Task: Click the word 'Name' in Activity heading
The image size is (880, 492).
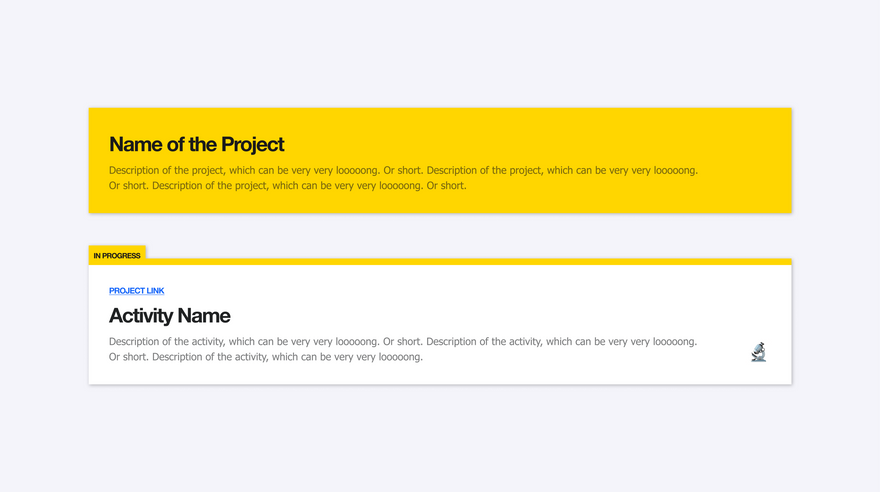Action: (x=203, y=315)
